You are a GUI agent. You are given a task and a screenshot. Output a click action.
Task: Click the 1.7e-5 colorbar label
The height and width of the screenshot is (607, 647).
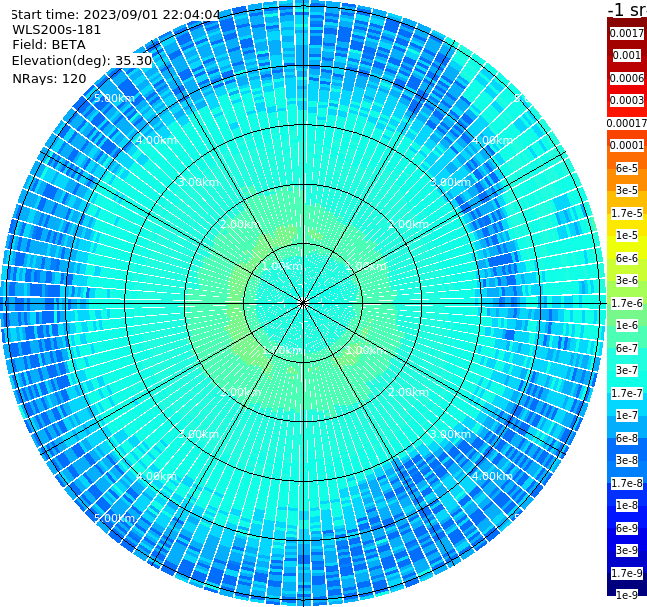tap(627, 213)
